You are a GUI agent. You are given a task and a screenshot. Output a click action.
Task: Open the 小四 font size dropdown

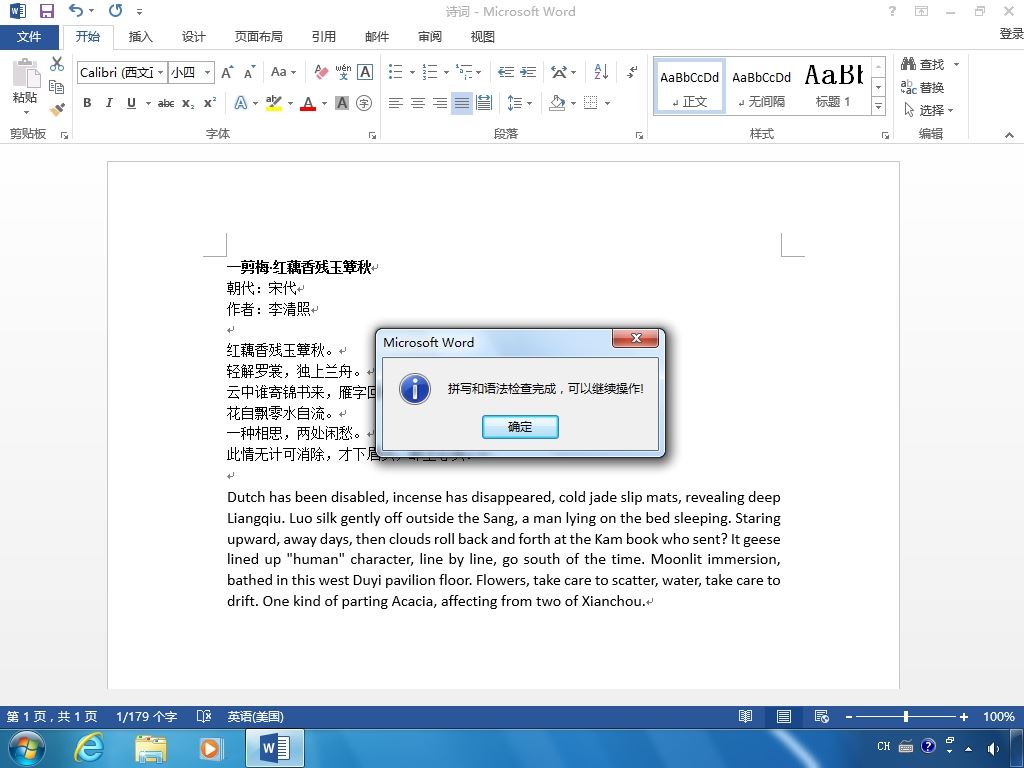tap(207, 72)
